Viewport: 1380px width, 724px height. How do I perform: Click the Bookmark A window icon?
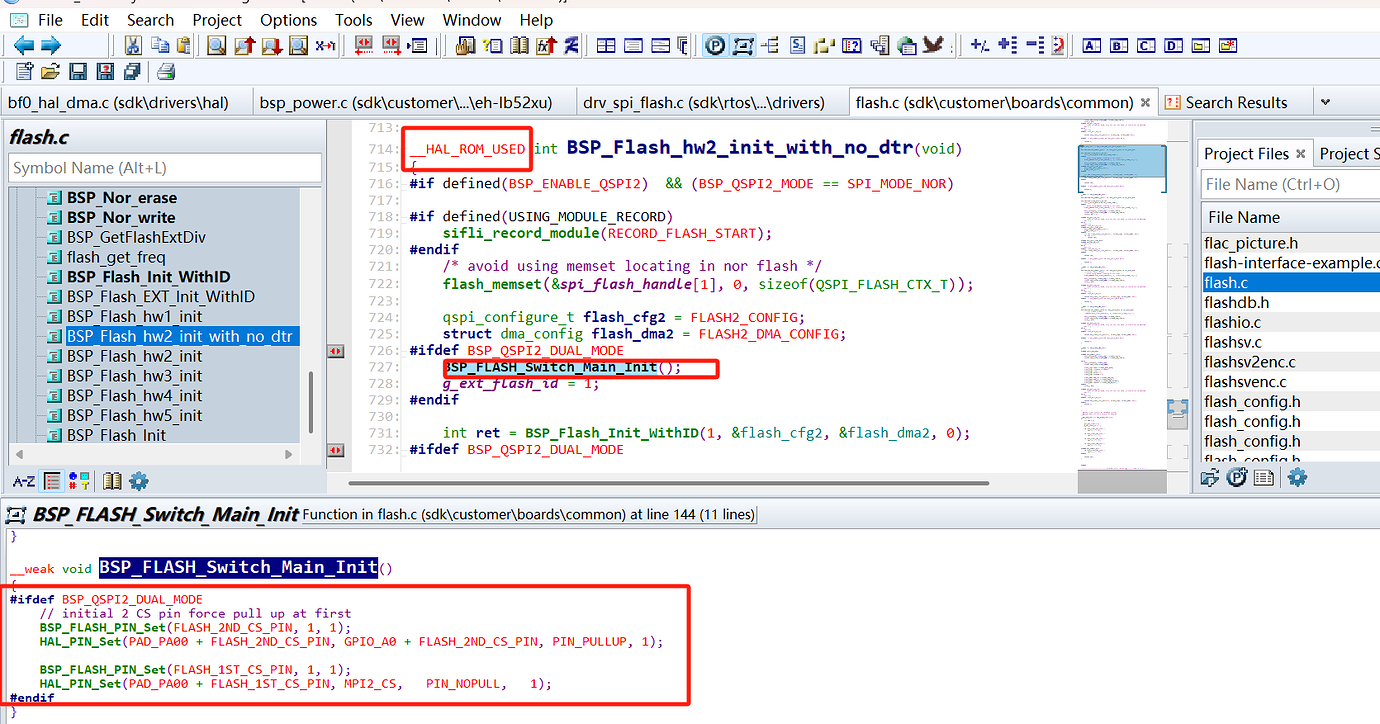pyautogui.click(x=1092, y=45)
